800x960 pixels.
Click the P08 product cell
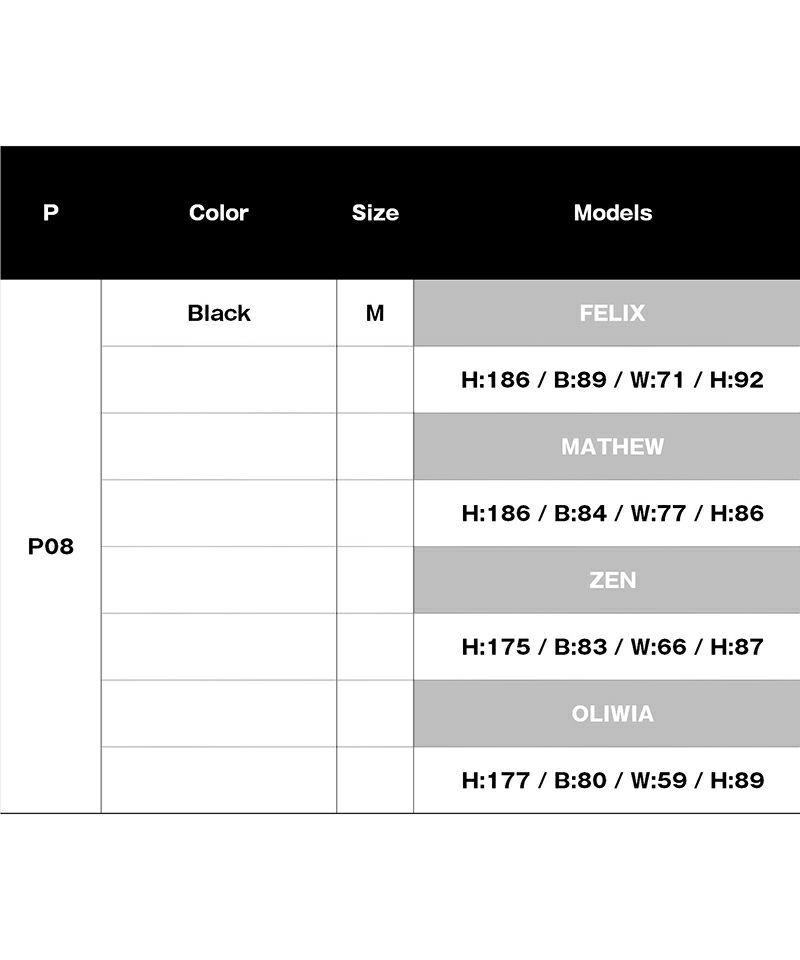(51, 547)
